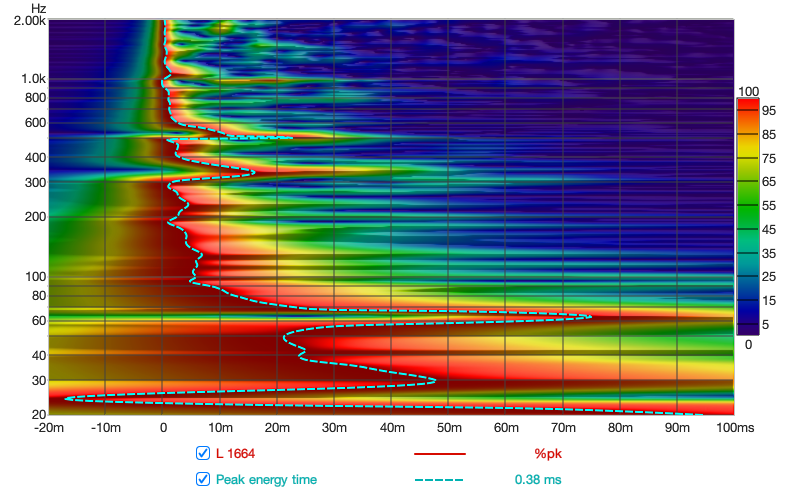
Task: Uncheck the L 1664 trace checkbox
Action: [203, 453]
